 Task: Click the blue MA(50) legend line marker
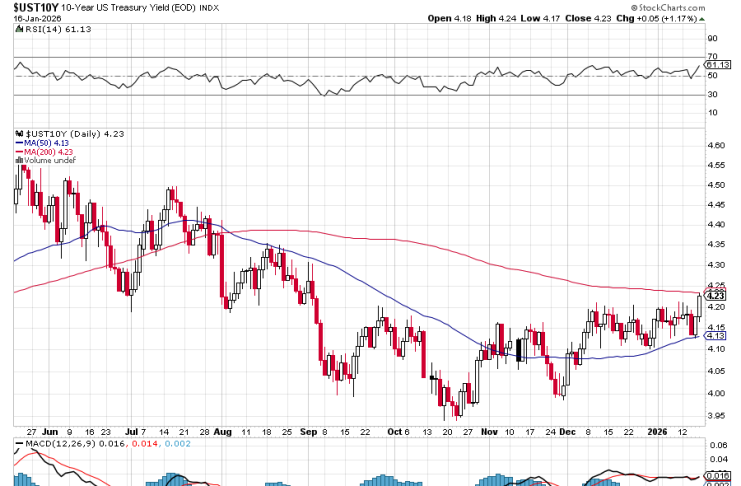pyautogui.click(x=19, y=142)
